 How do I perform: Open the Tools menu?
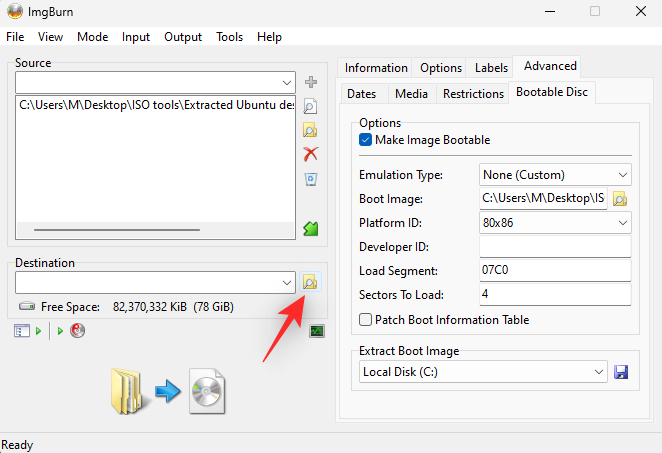(x=230, y=37)
